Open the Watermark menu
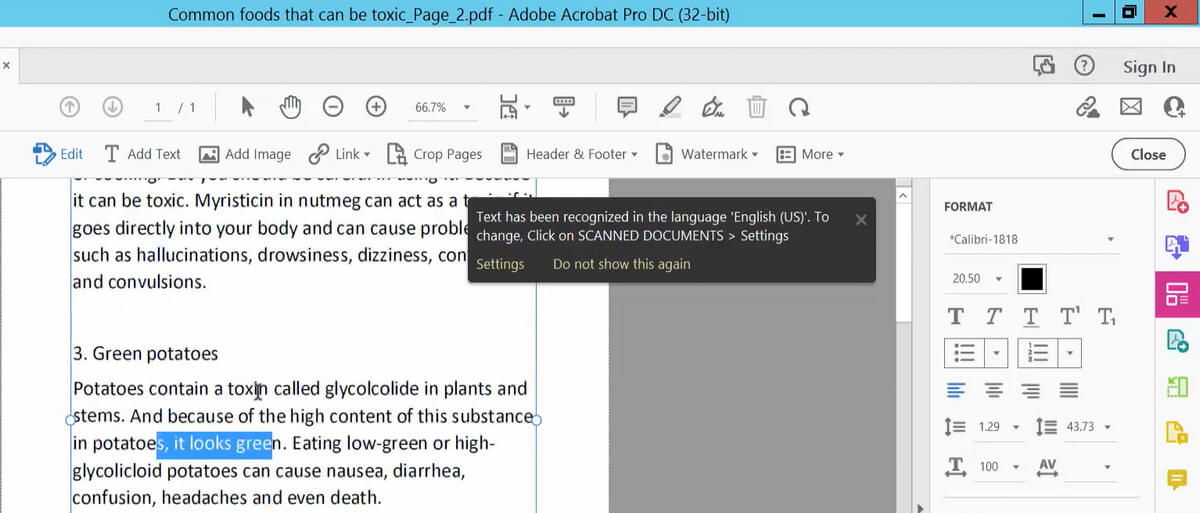 coord(706,154)
